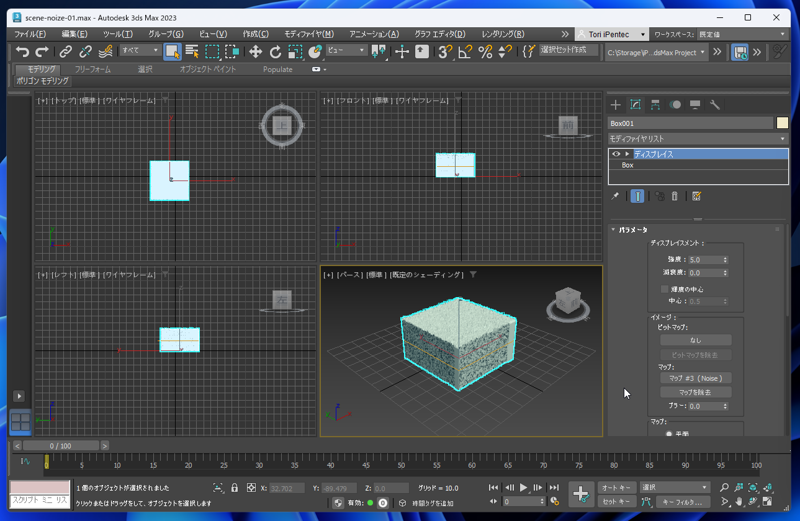Open the Utilities wrench panel tab

(x=715, y=105)
